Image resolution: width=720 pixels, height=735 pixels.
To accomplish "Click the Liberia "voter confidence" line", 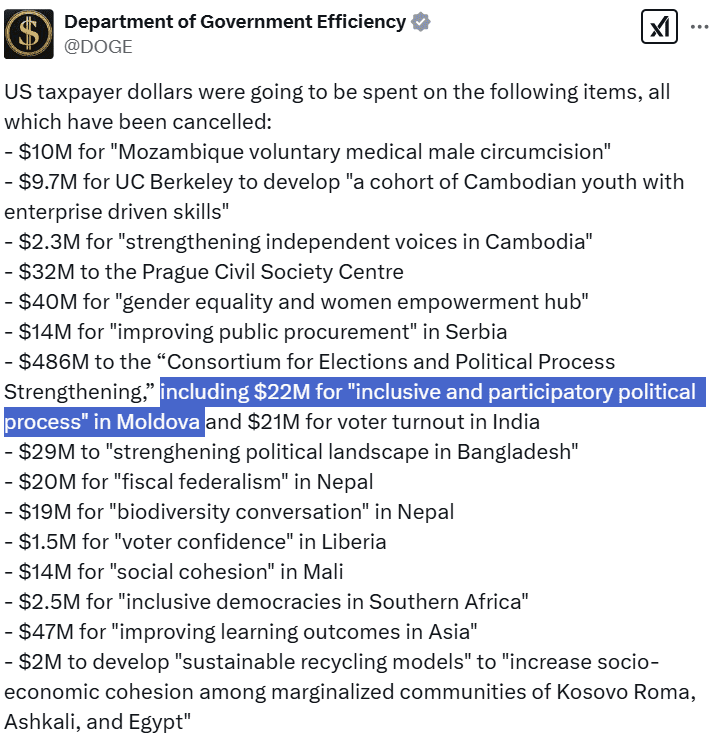I will click(195, 542).
